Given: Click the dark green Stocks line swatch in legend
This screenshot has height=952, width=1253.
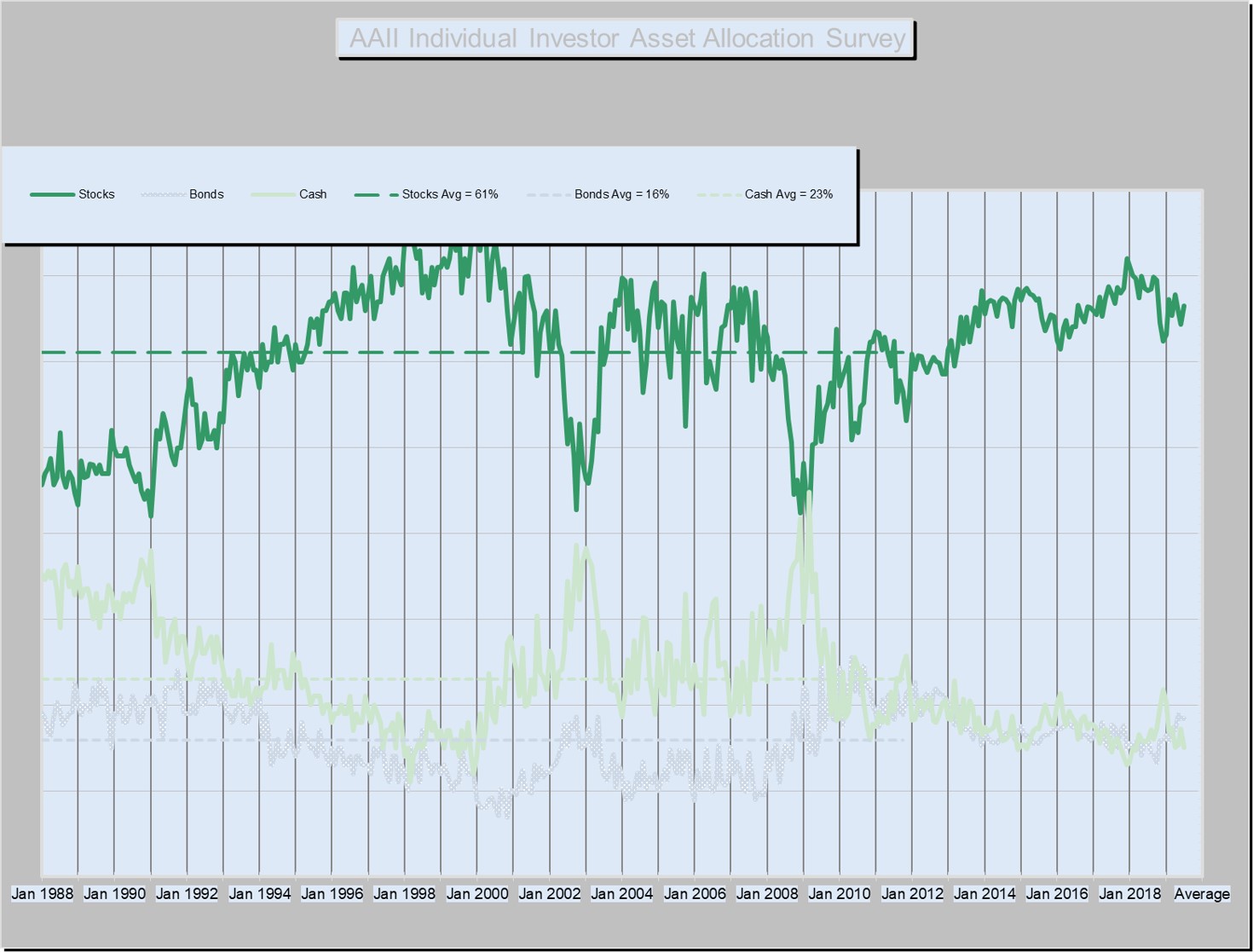Looking at the screenshot, I should coord(52,194).
